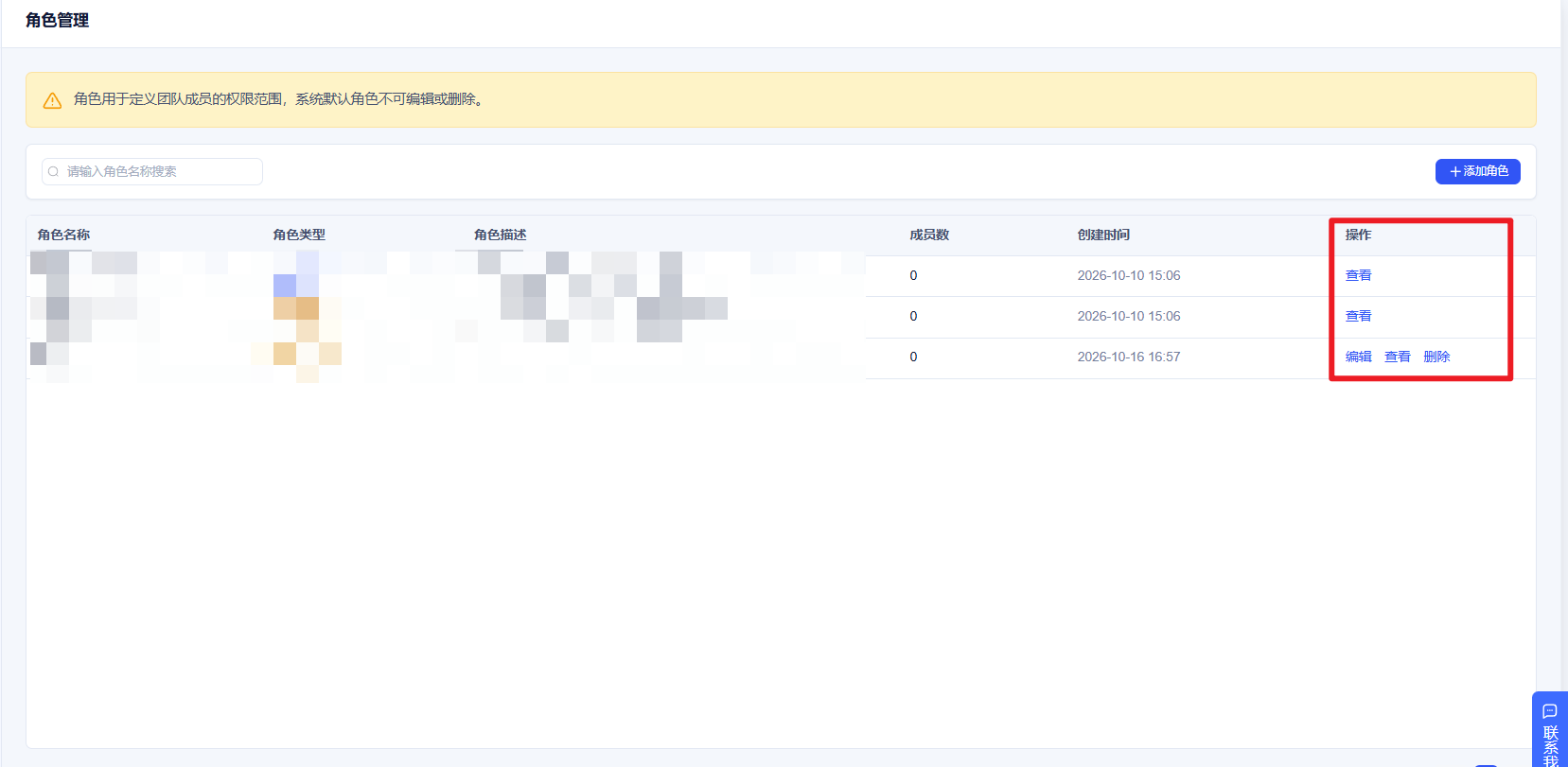Click the 角色名称 column header
Viewport: 1568px width, 767px height.
pos(64,235)
